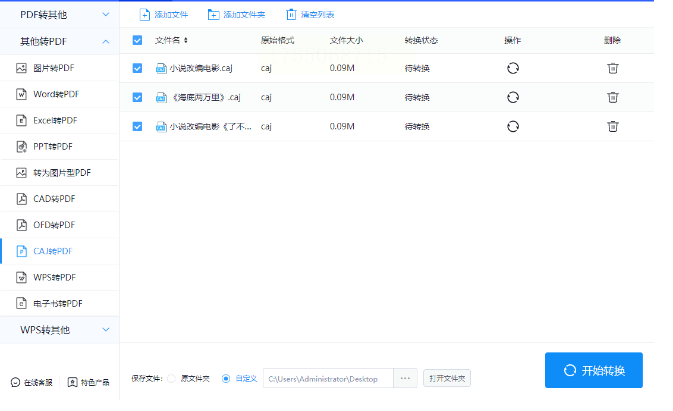Click file type icon of 《海底两万里》.caj

[161, 97]
